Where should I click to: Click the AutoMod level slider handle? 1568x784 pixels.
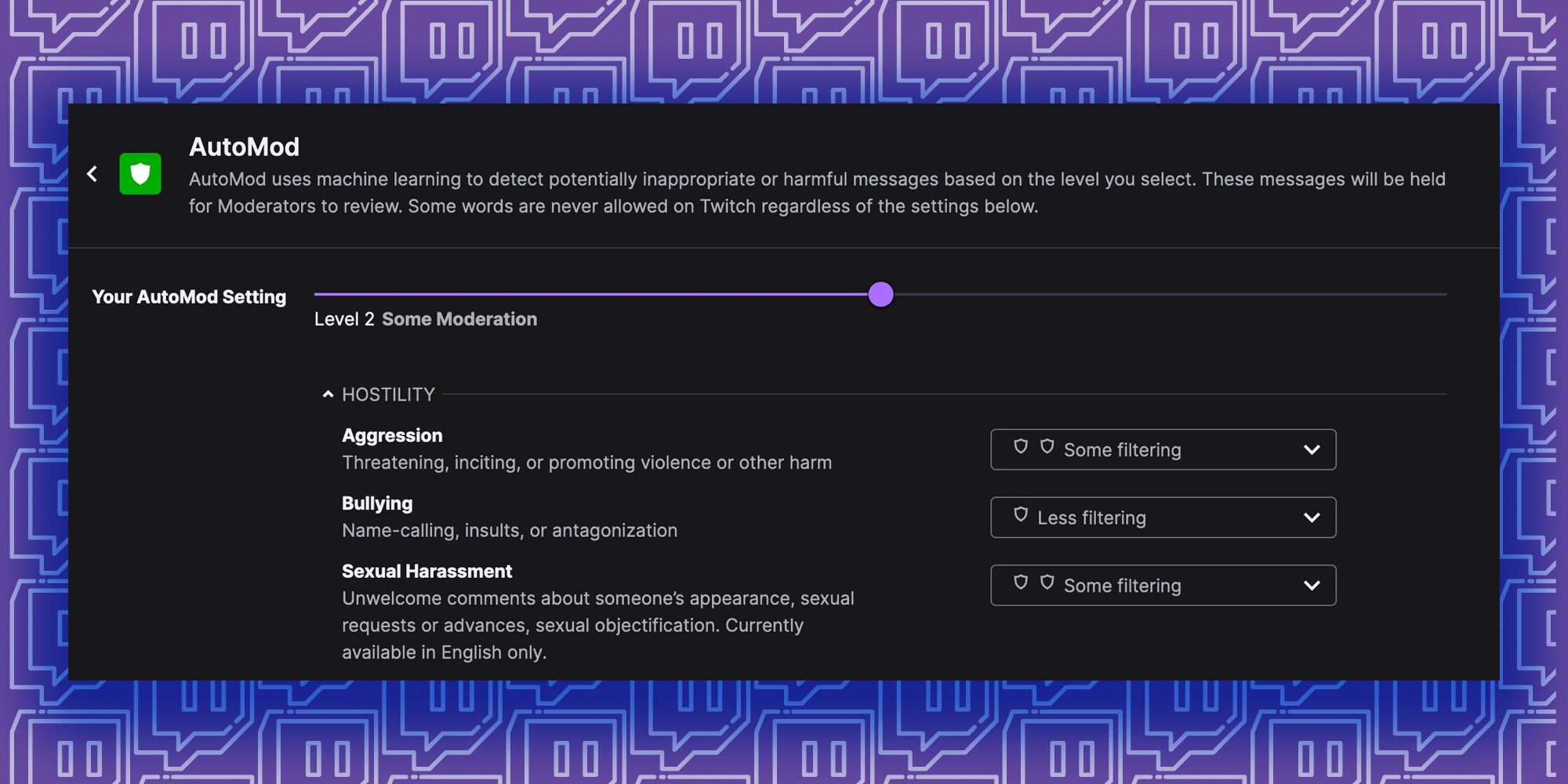(880, 295)
